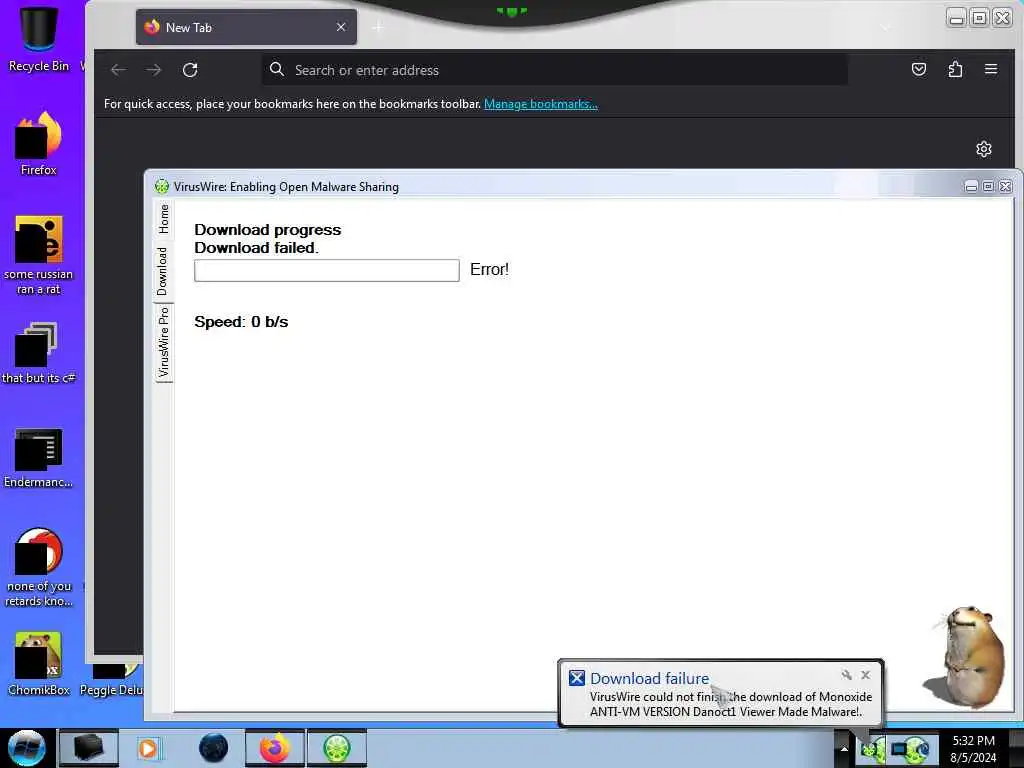This screenshot has height=768, width=1024.
Task: Reload the current Firefox page
Action: 190,70
